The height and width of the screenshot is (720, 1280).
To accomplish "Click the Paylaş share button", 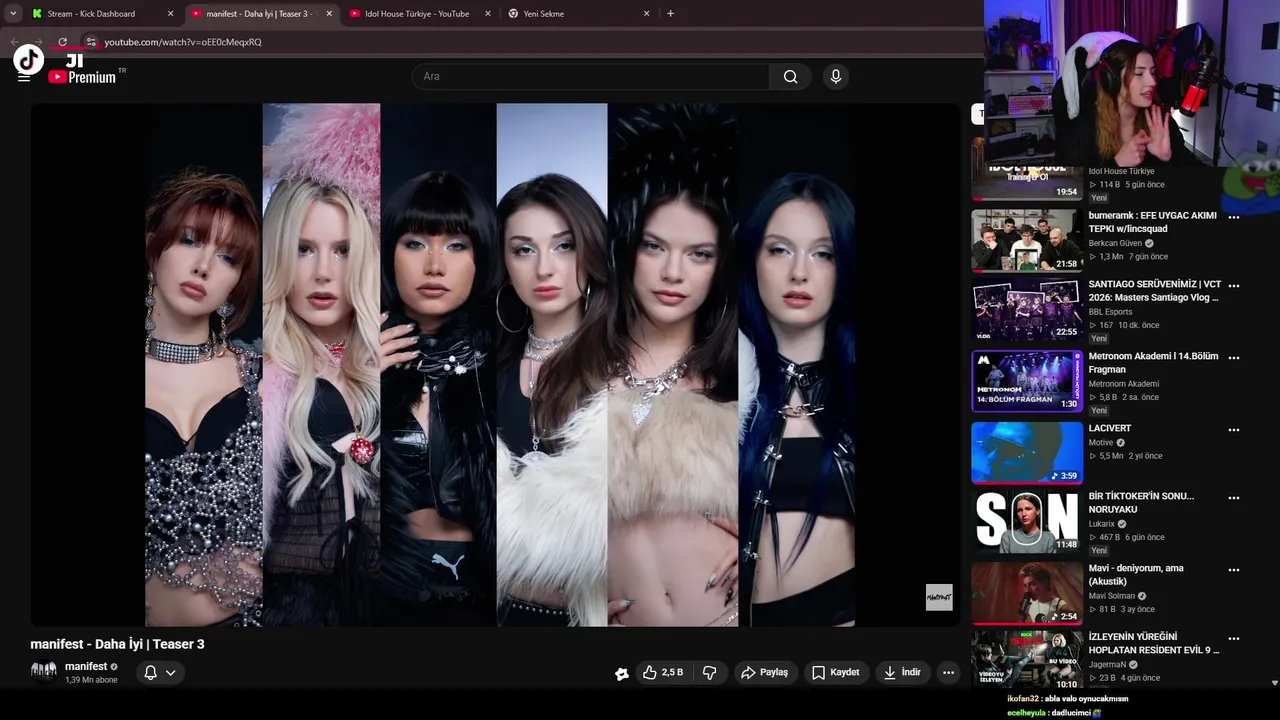I will (764, 672).
